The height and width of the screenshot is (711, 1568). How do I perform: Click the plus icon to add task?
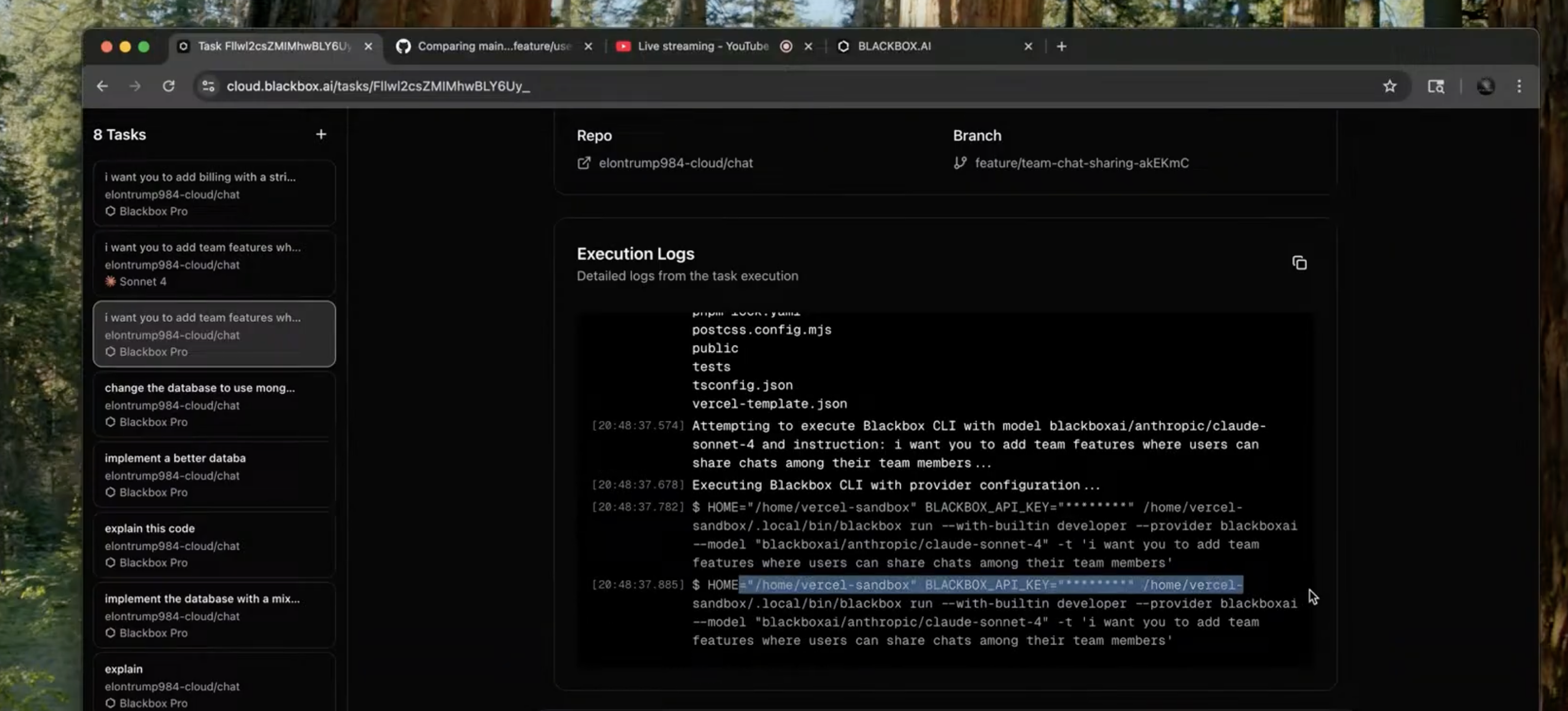point(321,134)
